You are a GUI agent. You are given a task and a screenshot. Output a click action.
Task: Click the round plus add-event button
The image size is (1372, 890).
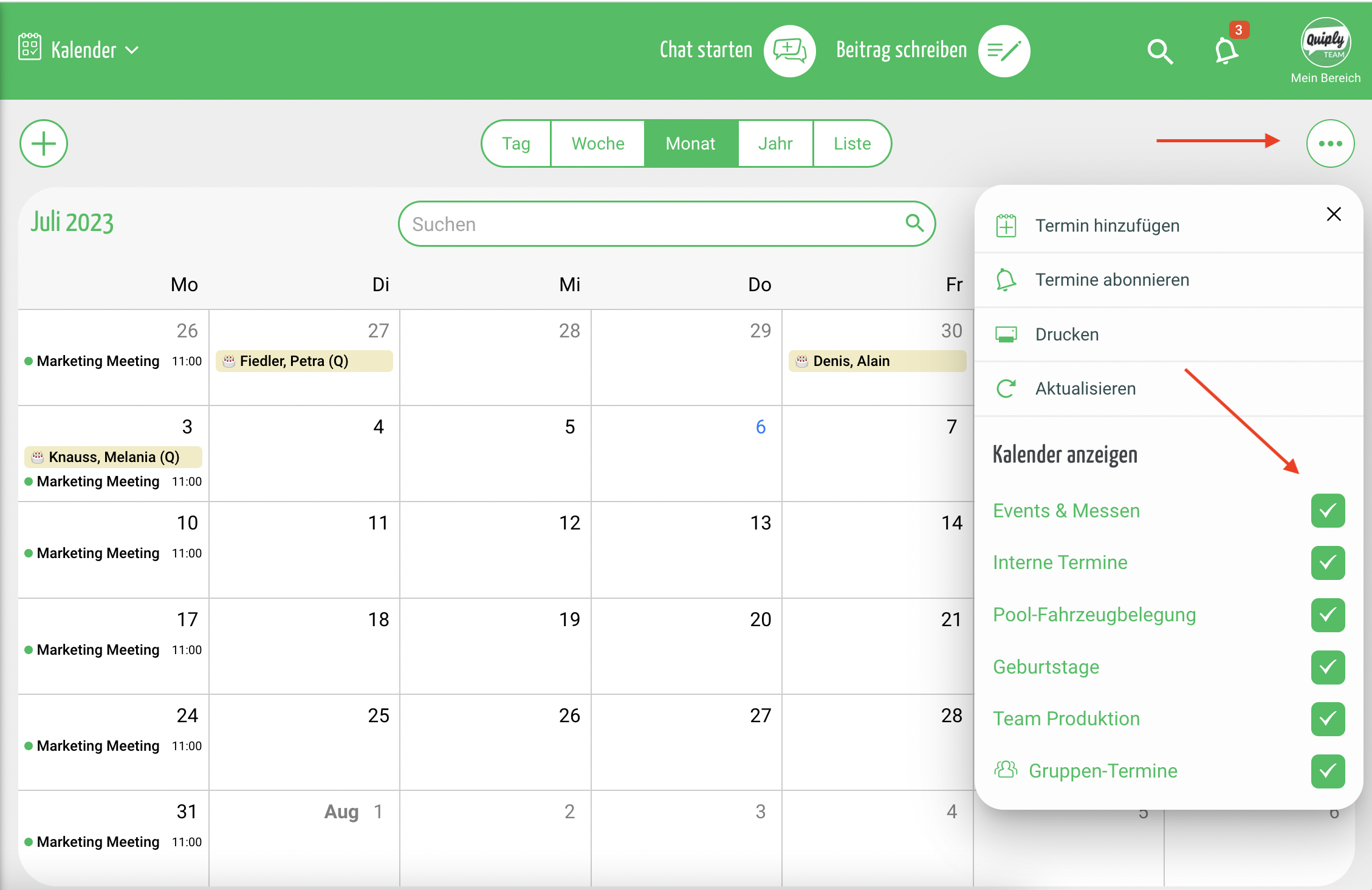click(44, 144)
